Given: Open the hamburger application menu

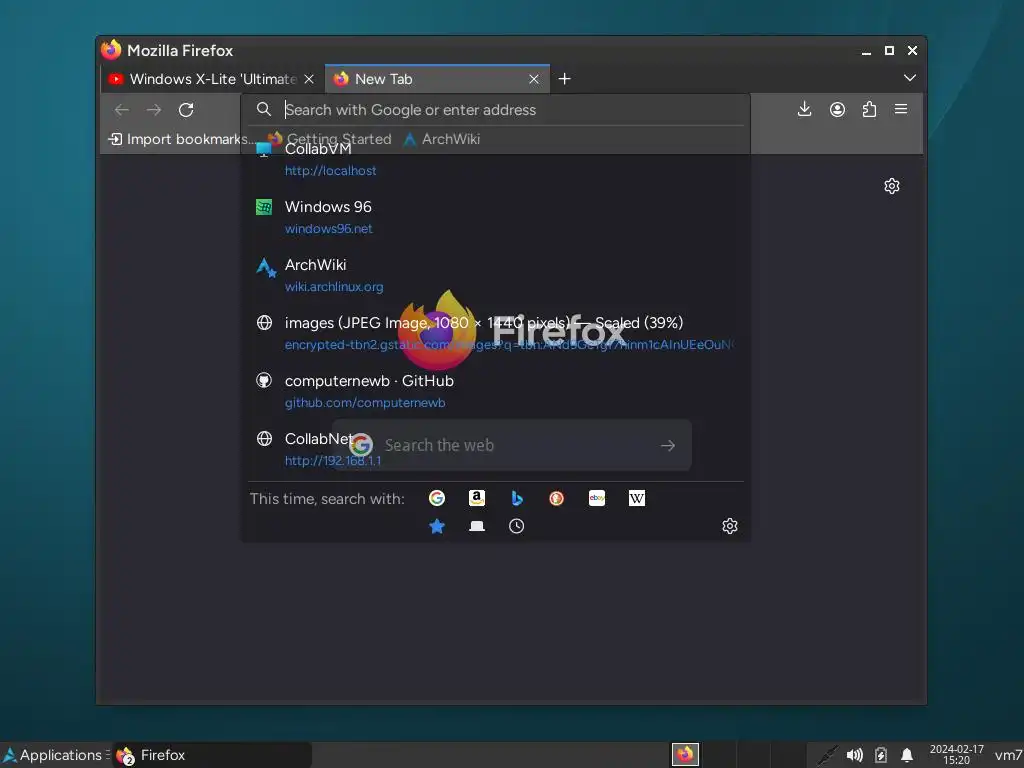Looking at the screenshot, I should 901,109.
